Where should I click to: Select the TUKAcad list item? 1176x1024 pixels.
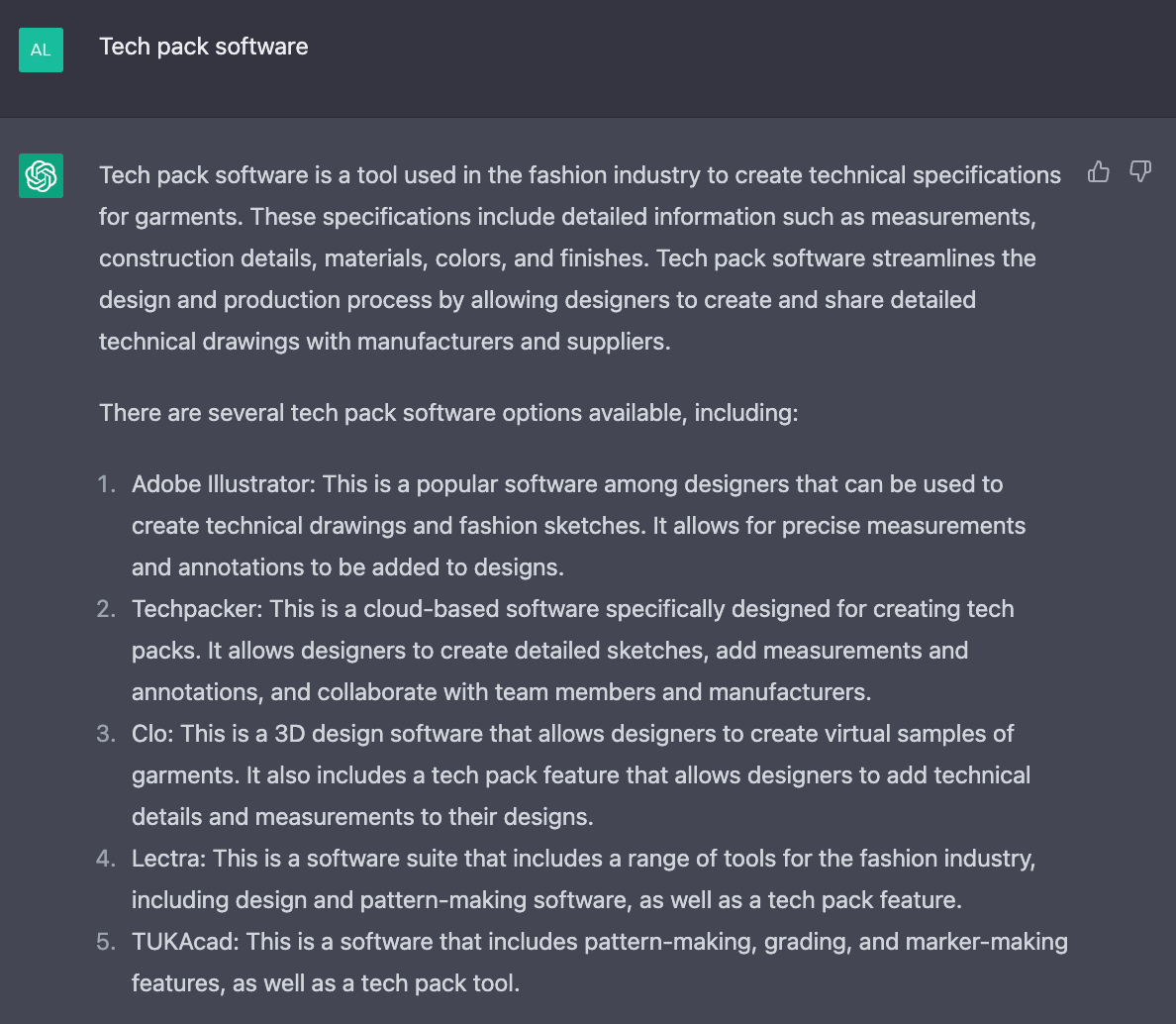tap(599, 963)
